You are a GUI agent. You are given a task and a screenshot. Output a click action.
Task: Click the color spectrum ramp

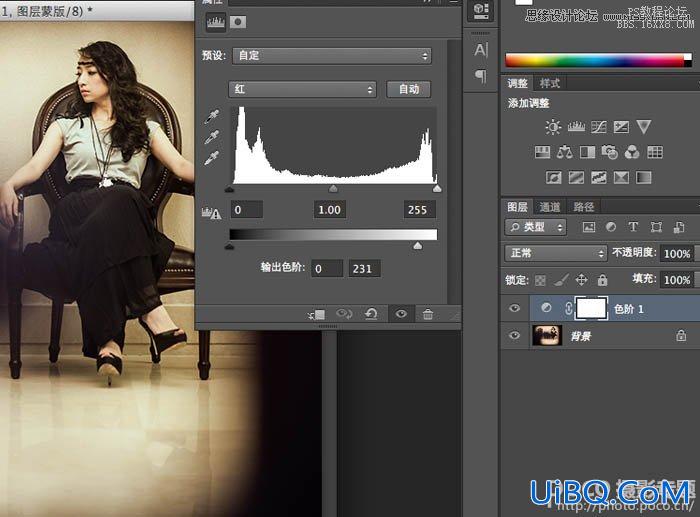(598, 60)
